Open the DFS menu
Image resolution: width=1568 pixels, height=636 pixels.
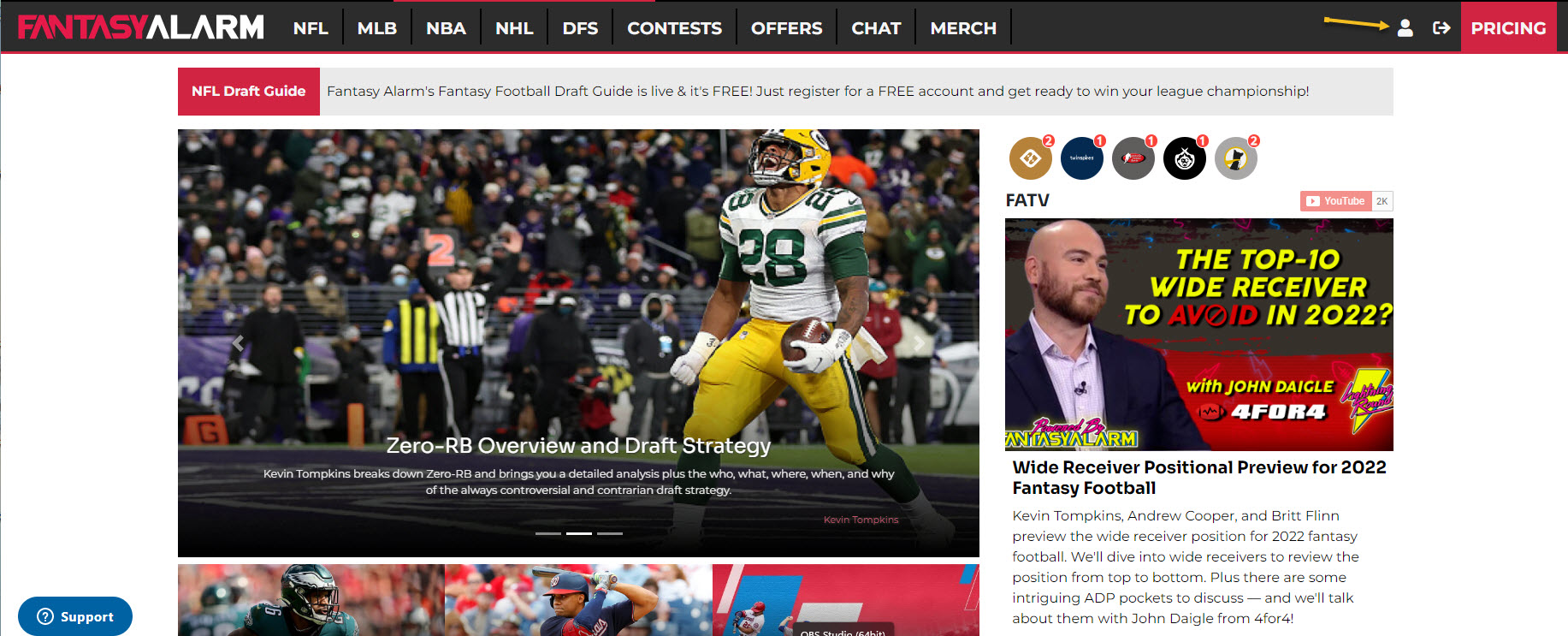pyautogui.click(x=580, y=28)
